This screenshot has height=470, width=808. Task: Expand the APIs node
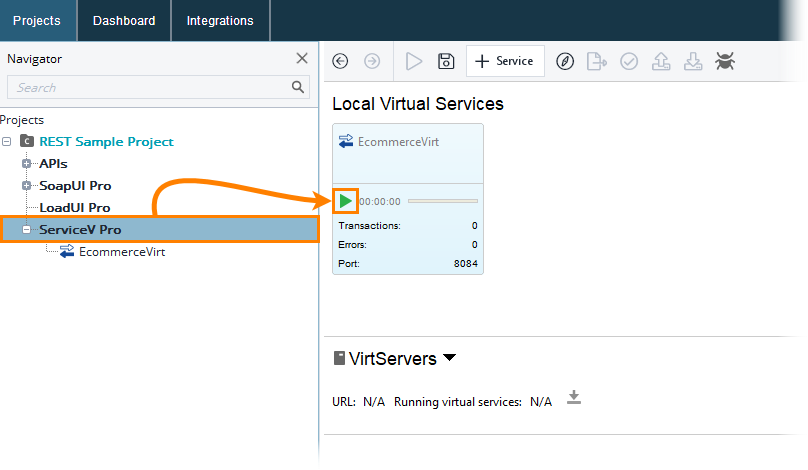[x=26, y=163]
